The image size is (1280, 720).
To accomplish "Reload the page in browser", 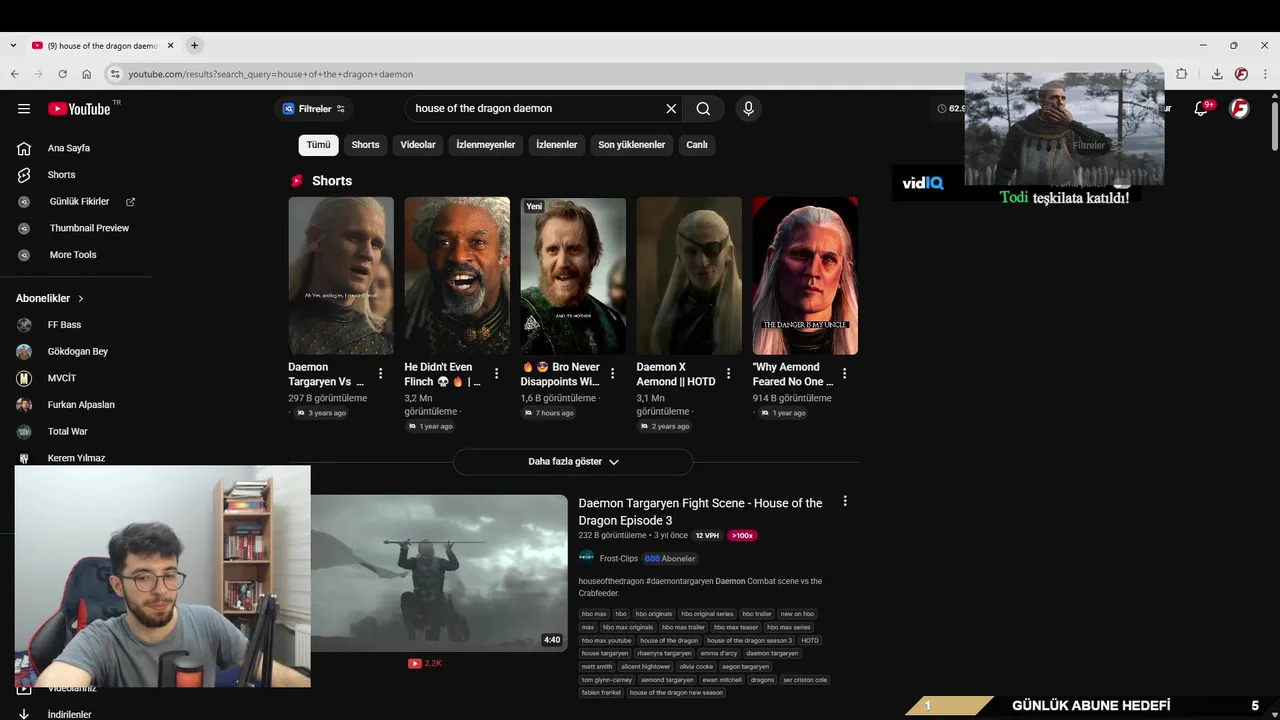I will point(62,74).
